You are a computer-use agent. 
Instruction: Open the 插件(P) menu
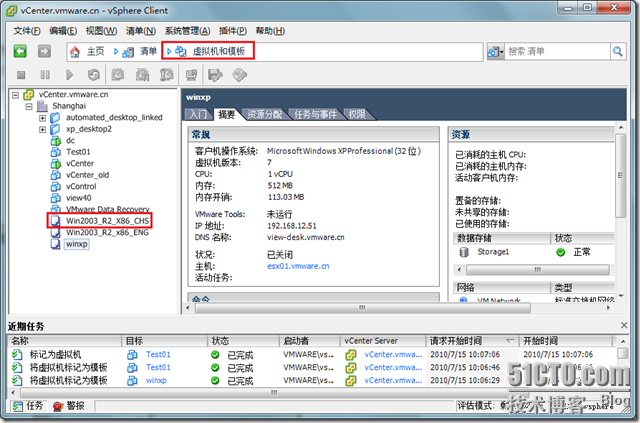pos(233,31)
